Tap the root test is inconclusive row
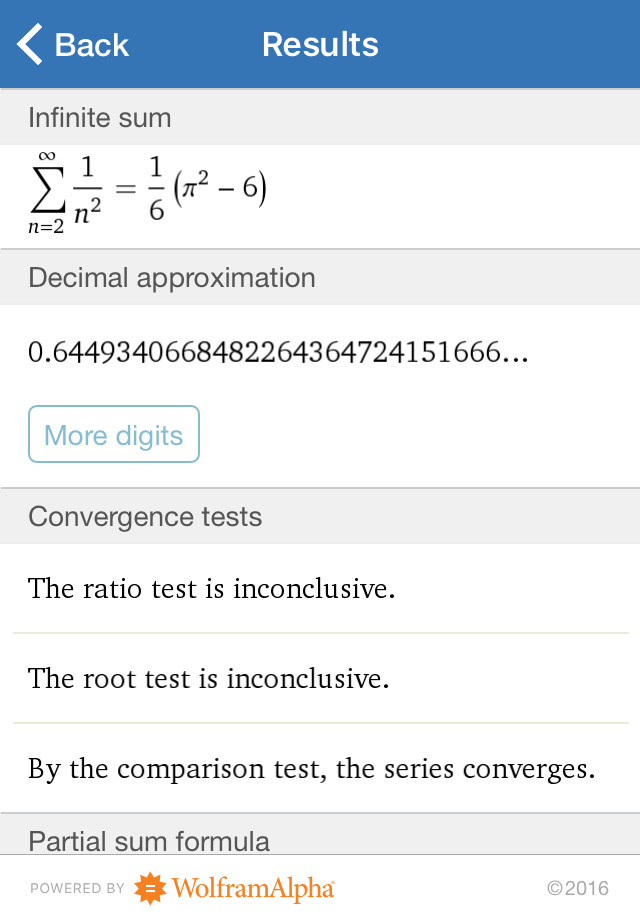Screen dimensions: 640x920 [x=208, y=679]
